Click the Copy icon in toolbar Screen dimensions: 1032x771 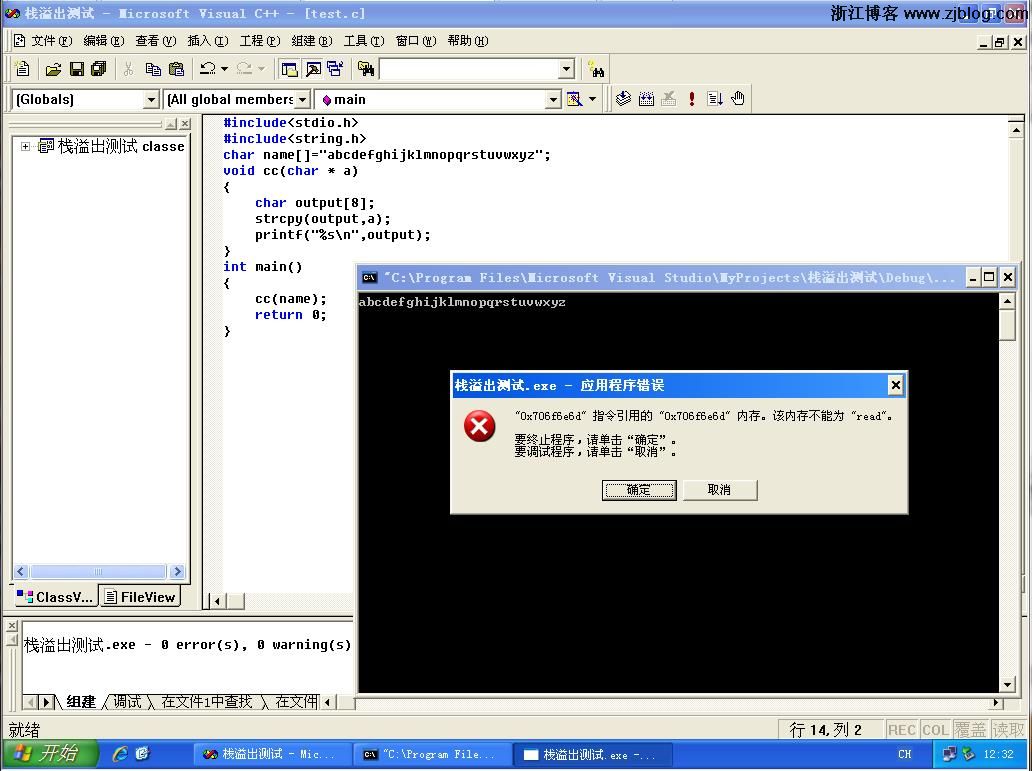click(153, 68)
